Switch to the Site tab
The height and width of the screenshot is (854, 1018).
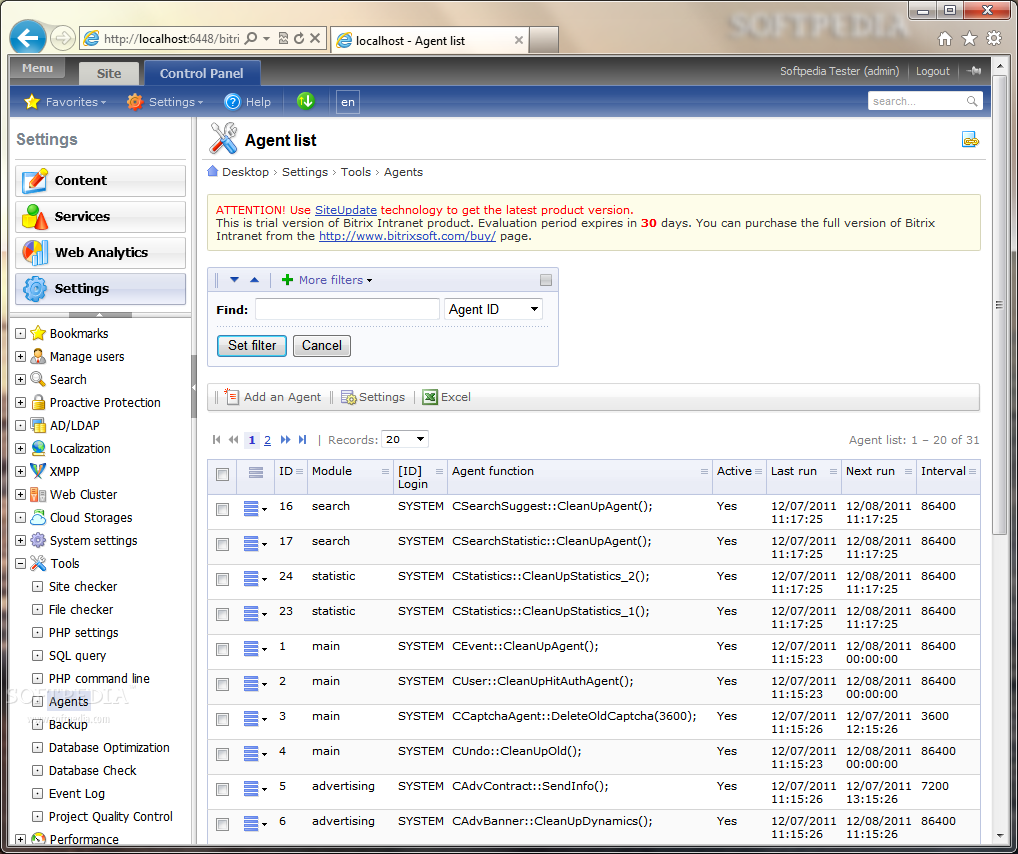[x=108, y=73]
